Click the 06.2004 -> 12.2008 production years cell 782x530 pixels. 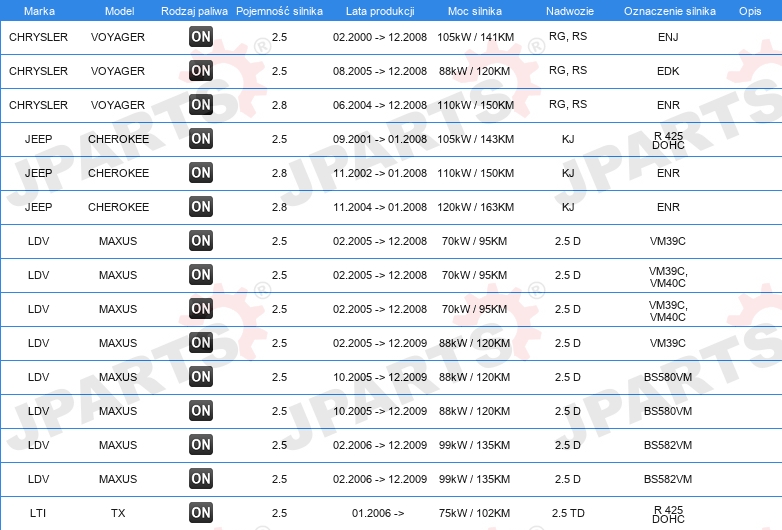[380, 105]
